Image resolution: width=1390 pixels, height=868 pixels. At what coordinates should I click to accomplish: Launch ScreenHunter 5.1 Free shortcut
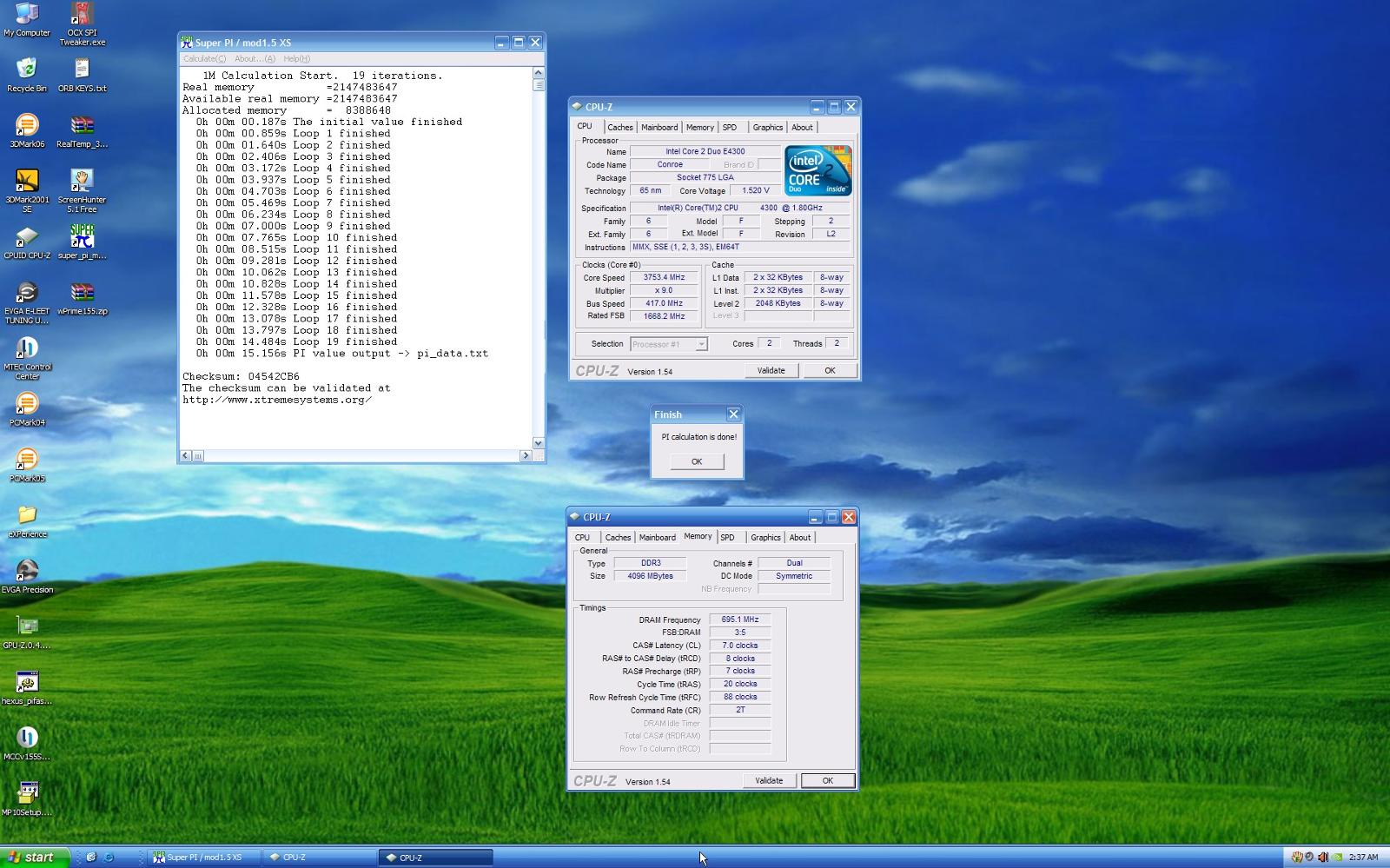click(82, 190)
